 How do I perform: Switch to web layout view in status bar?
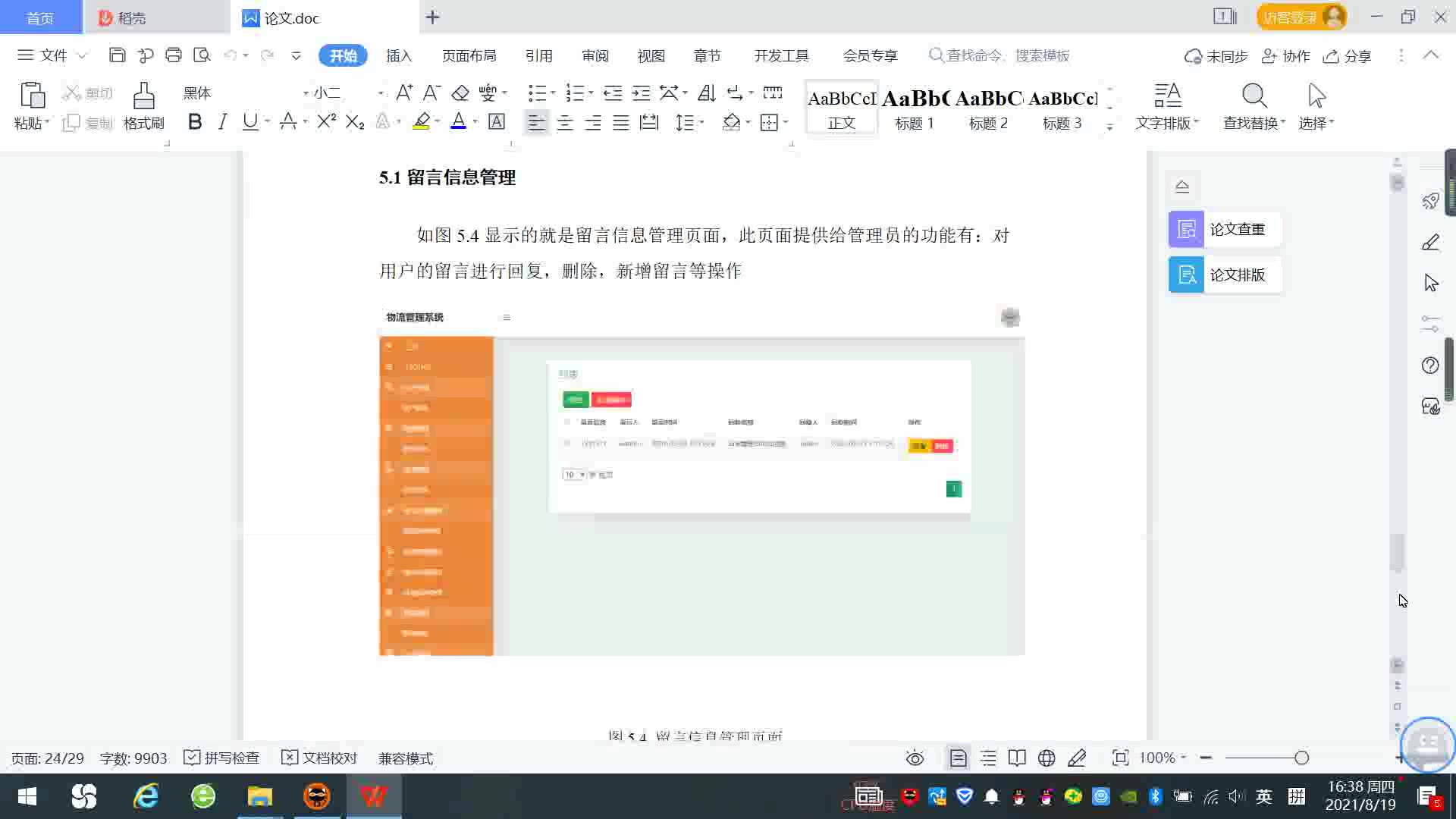click(1046, 758)
